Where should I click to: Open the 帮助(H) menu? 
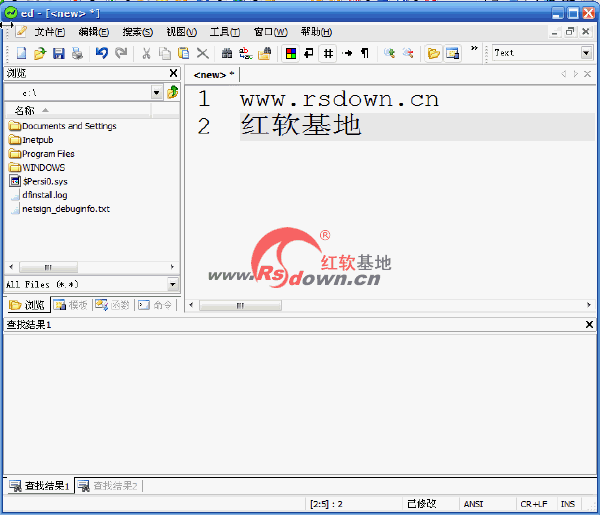[316, 32]
